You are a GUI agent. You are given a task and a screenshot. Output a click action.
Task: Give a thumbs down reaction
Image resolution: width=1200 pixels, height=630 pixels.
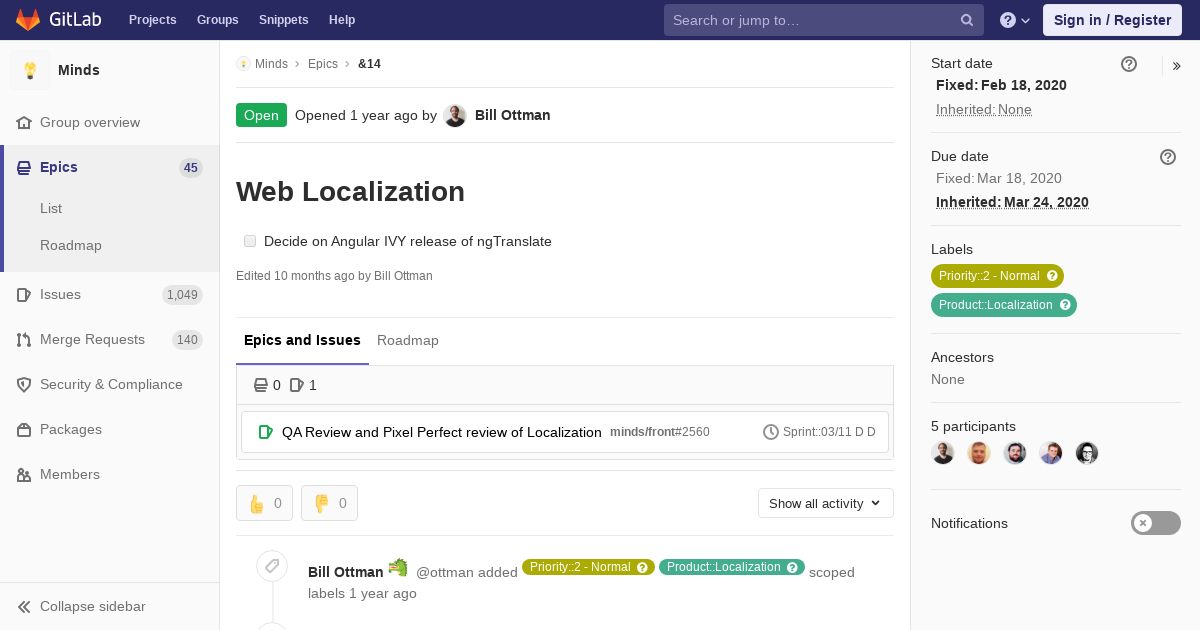329,503
